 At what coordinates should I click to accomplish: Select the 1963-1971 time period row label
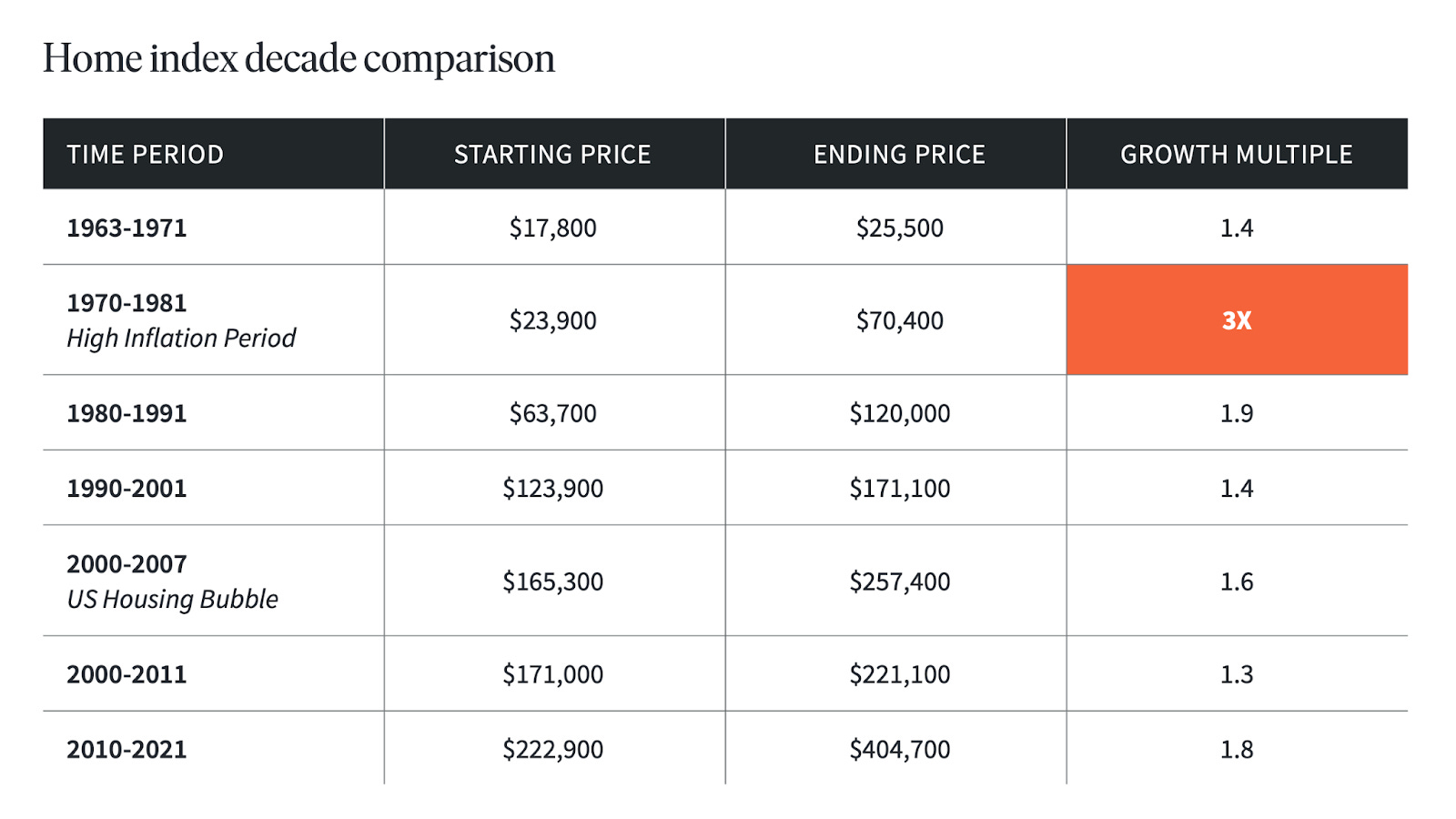point(126,228)
